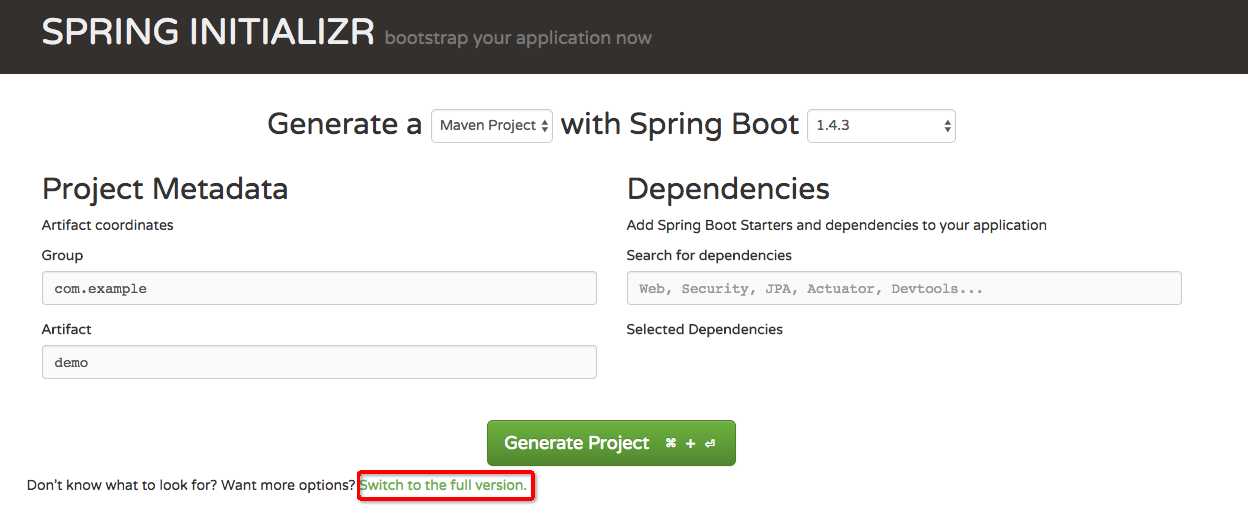This screenshot has width=1248, height=531.
Task: Click the Artifact field containing demo
Action: [319, 362]
